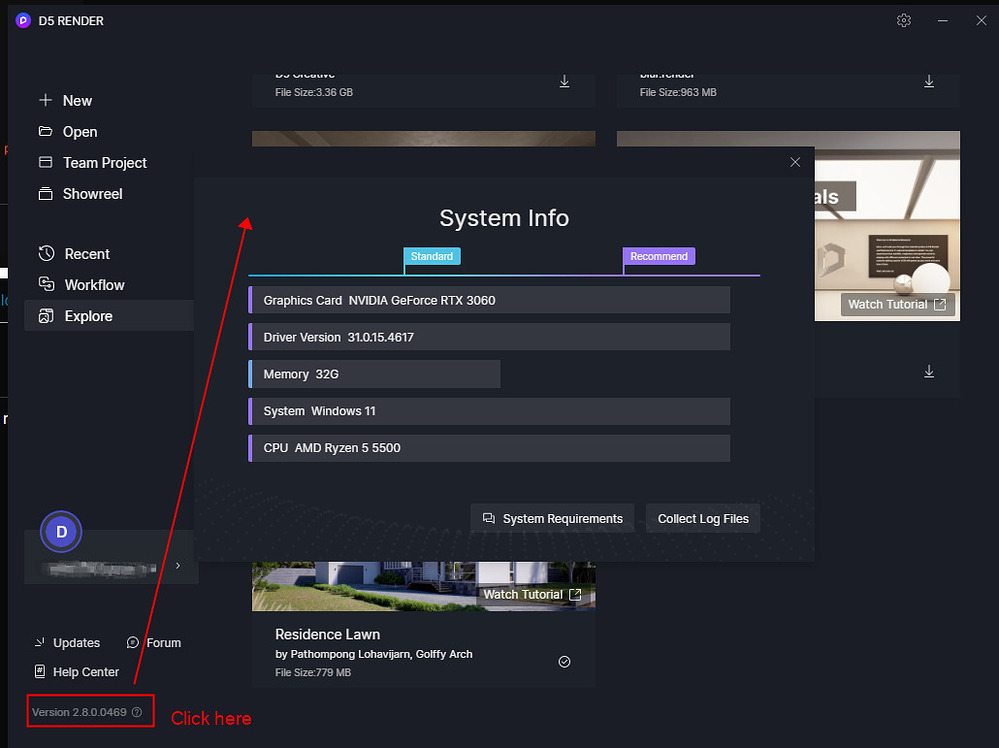
Task: Click the Updates download icon
Action: click(40, 642)
